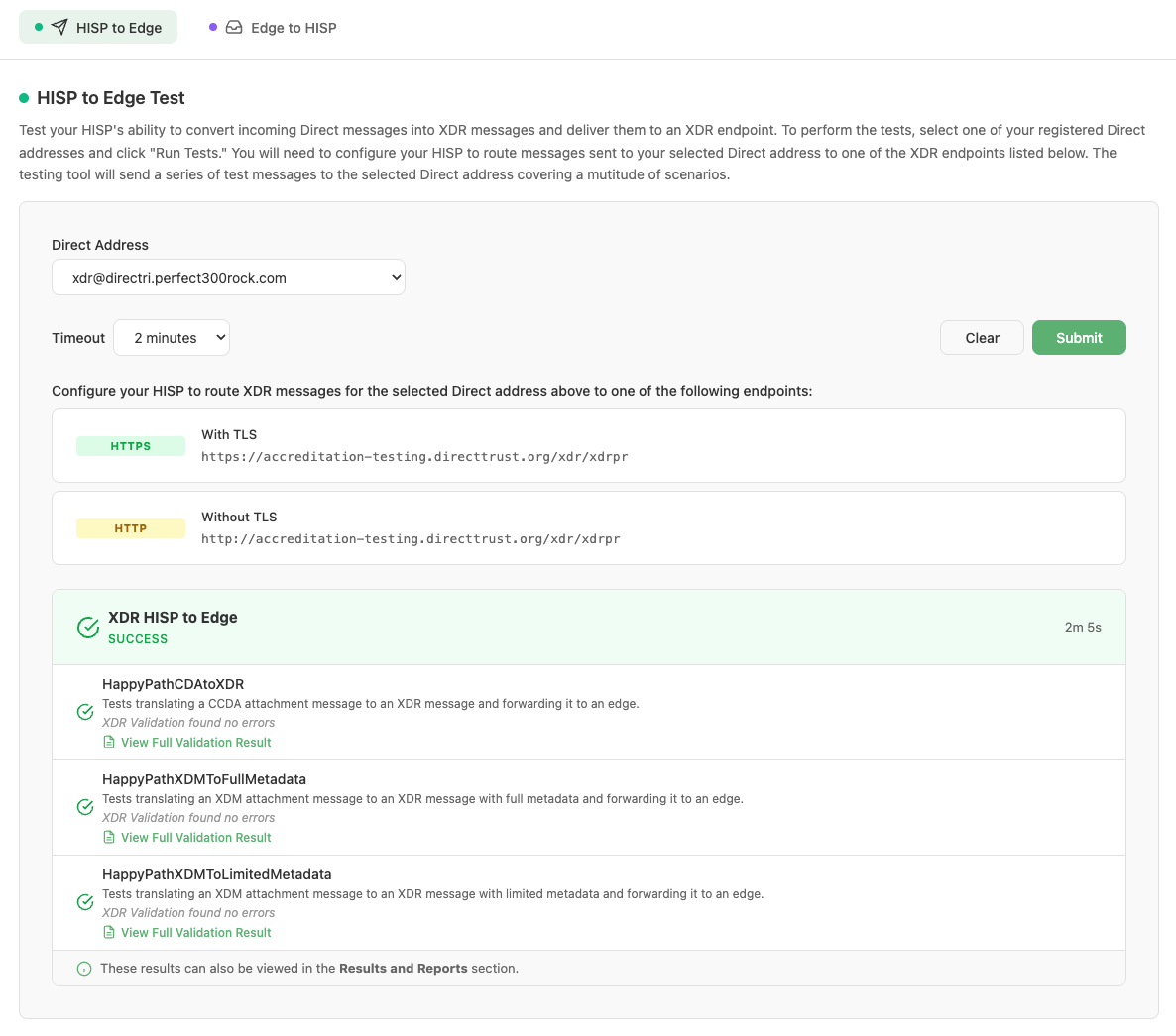Click the With TLS label
The image size is (1176, 1036).
point(229,435)
